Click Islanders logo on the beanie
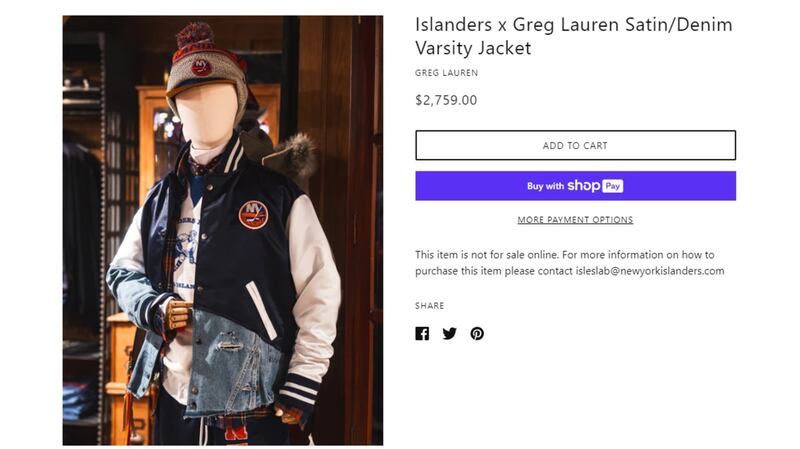 pyautogui.click(x=201, y=67)
